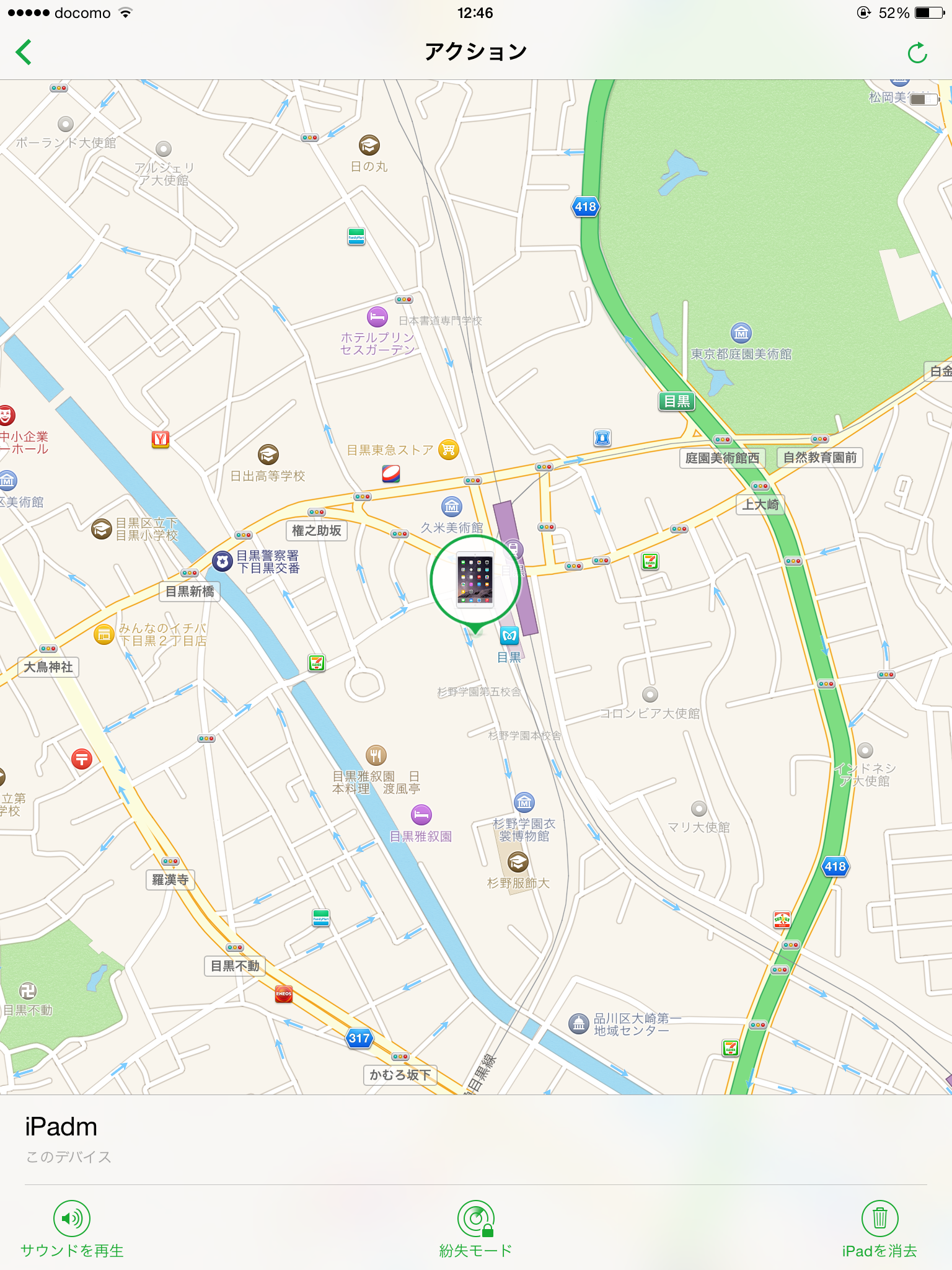Activate Lost Mode radar icon
Viewport: 952px width, 1270px height.
[476, 1219]
